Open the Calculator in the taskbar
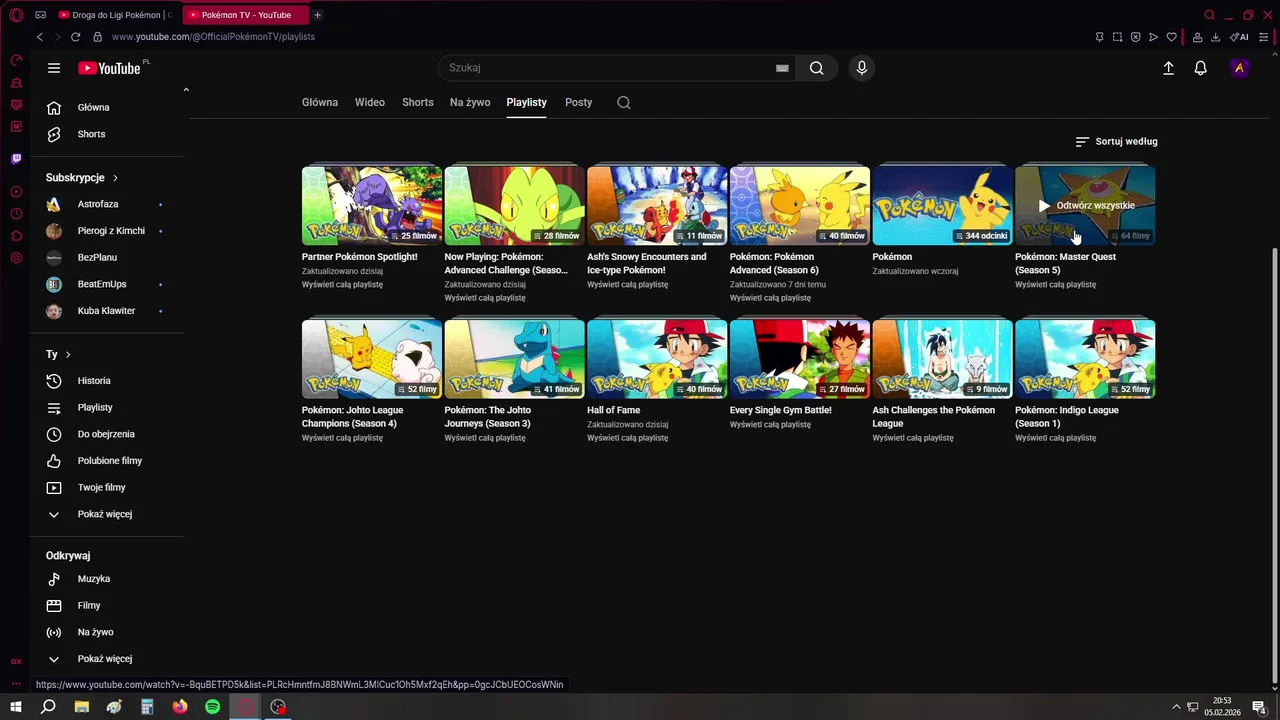Screen dimensions: 1280x720 pyautogui.click(x=147, y=707)
